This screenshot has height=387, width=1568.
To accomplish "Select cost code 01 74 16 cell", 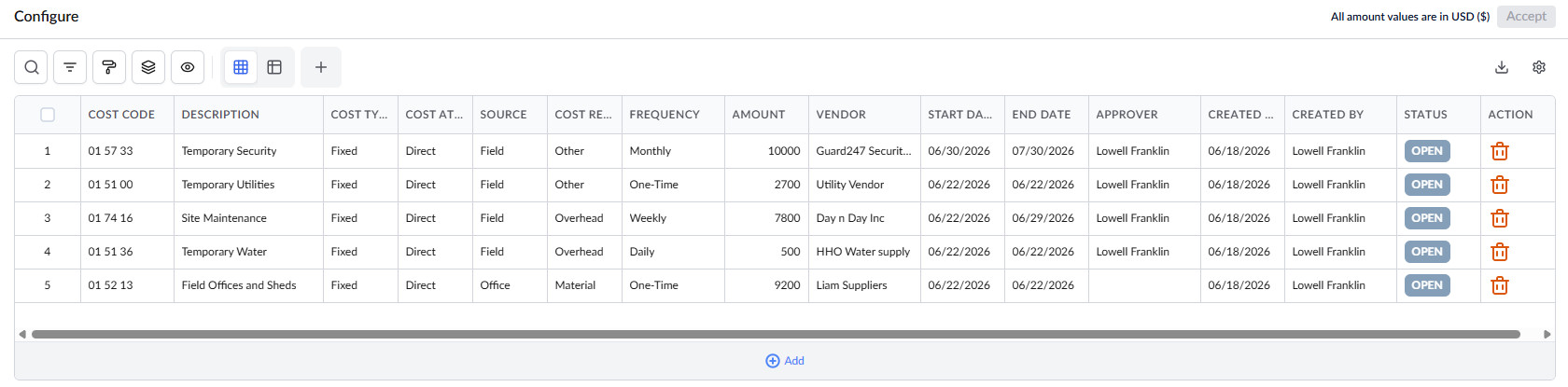I will (127, 218).
